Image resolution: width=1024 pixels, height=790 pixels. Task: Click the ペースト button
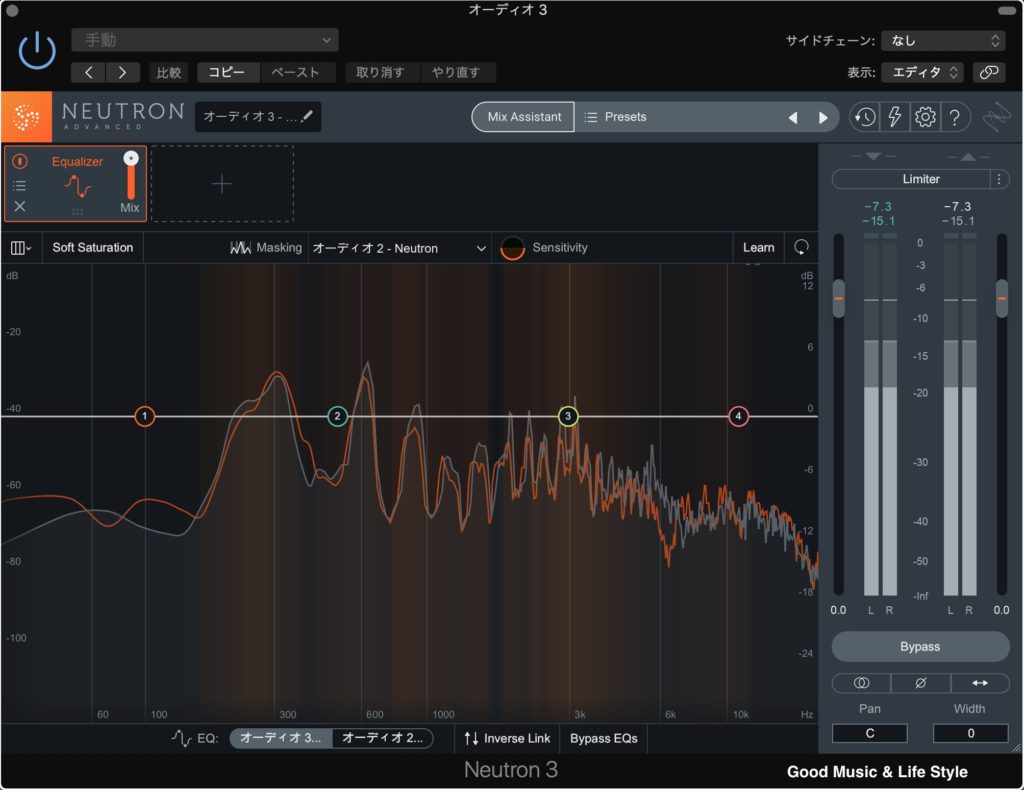pyautogui.click(x=296, y=72)
